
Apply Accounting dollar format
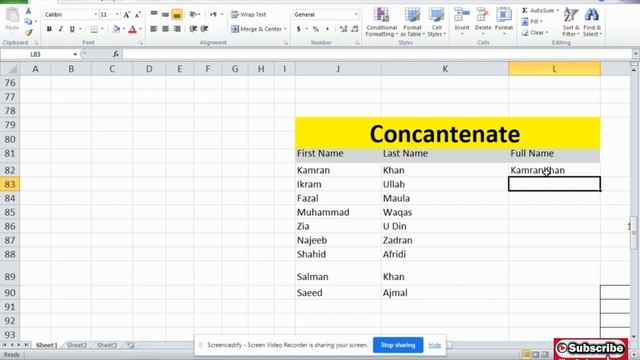[x=299, y=29]
